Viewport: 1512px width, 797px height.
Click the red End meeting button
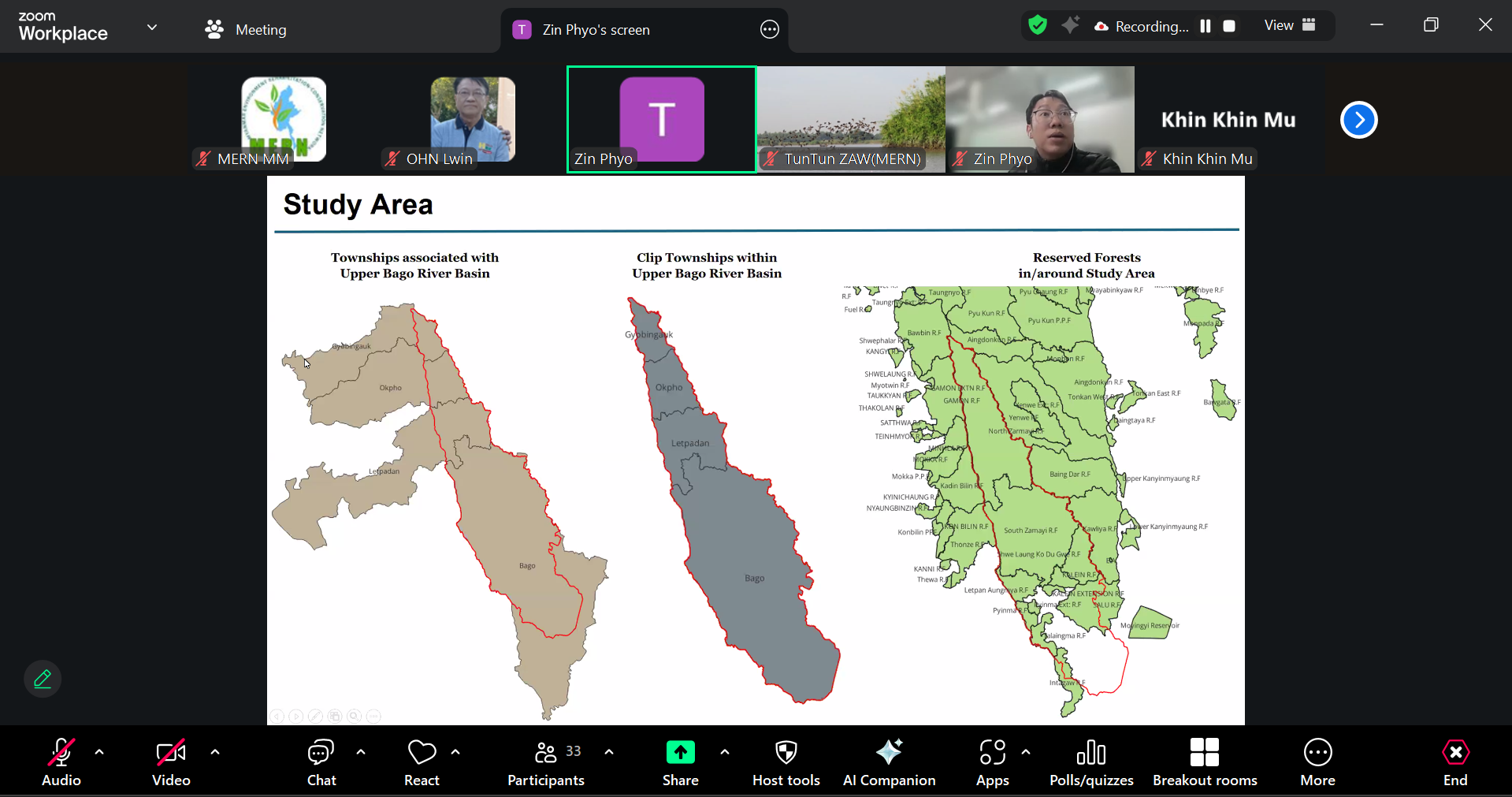(x=1454, y=762)
